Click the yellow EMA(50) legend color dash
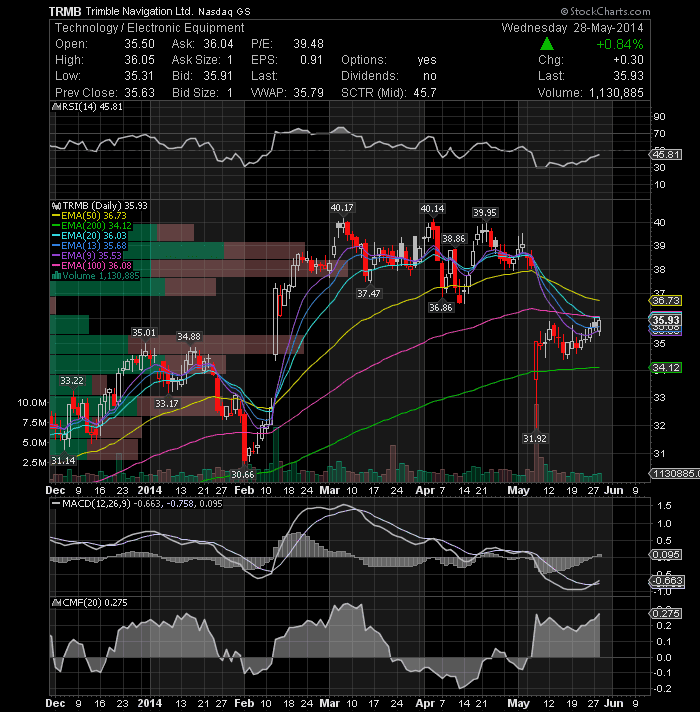Viewport: 700px width, 712px height. pos(56,216)
